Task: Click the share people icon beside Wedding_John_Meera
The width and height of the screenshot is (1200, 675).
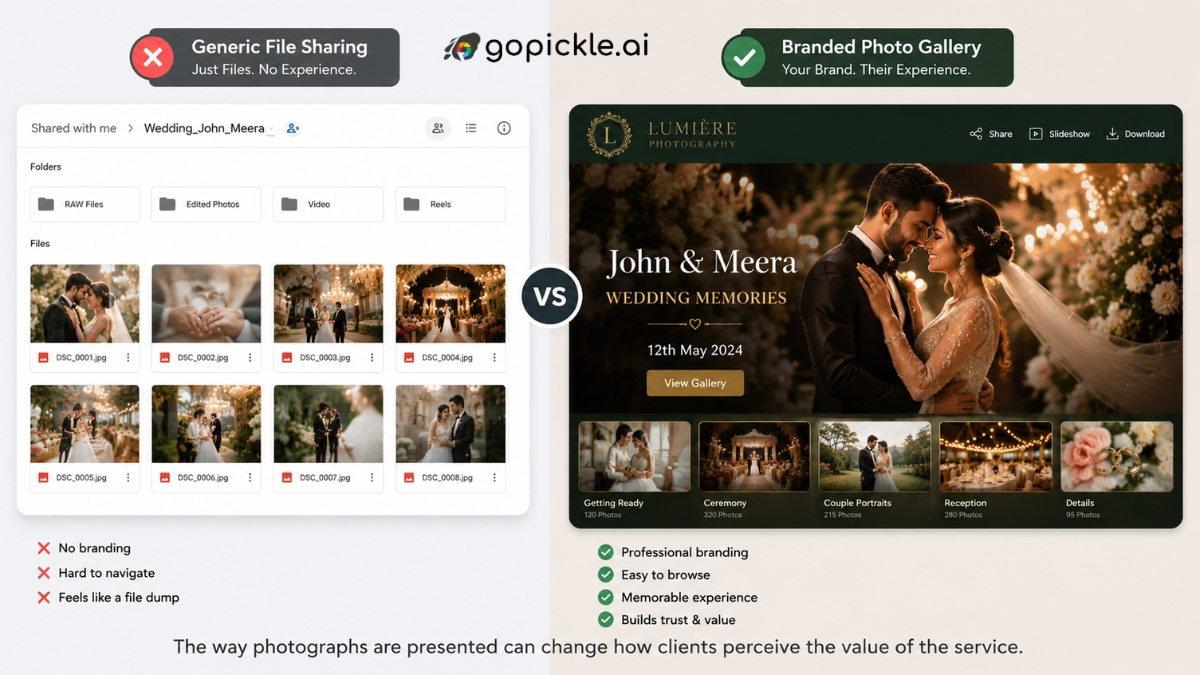Action: click(293, 128)
